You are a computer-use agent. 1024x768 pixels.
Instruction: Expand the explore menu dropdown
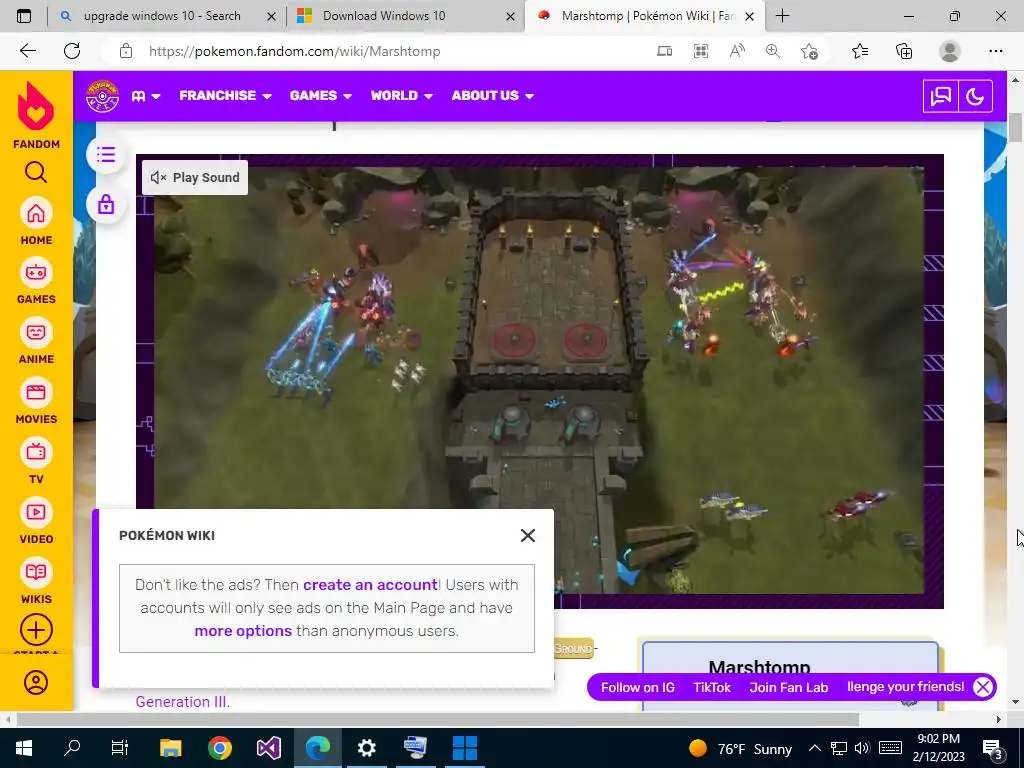146,96
